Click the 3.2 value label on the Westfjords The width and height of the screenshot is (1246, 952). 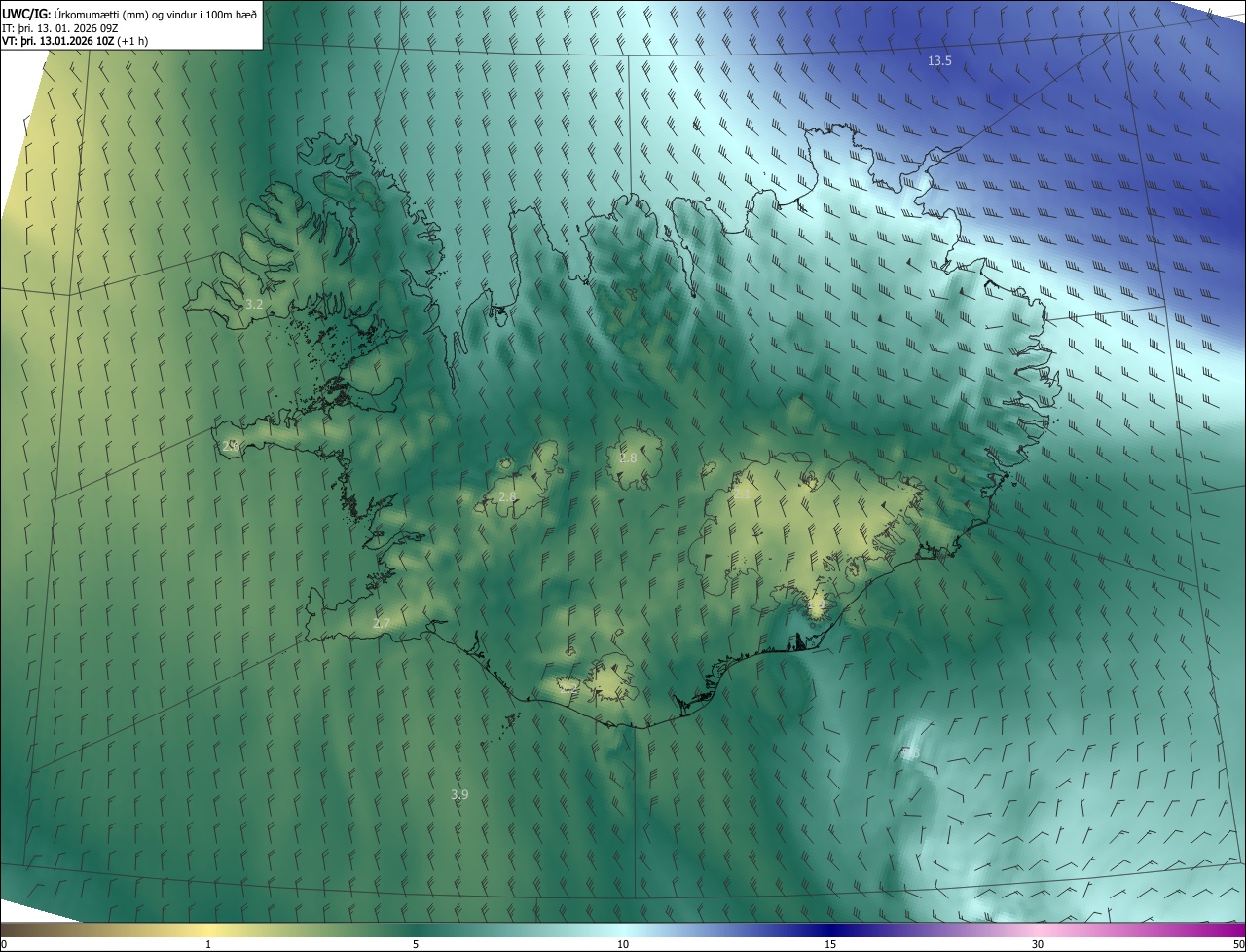[254, 304]
